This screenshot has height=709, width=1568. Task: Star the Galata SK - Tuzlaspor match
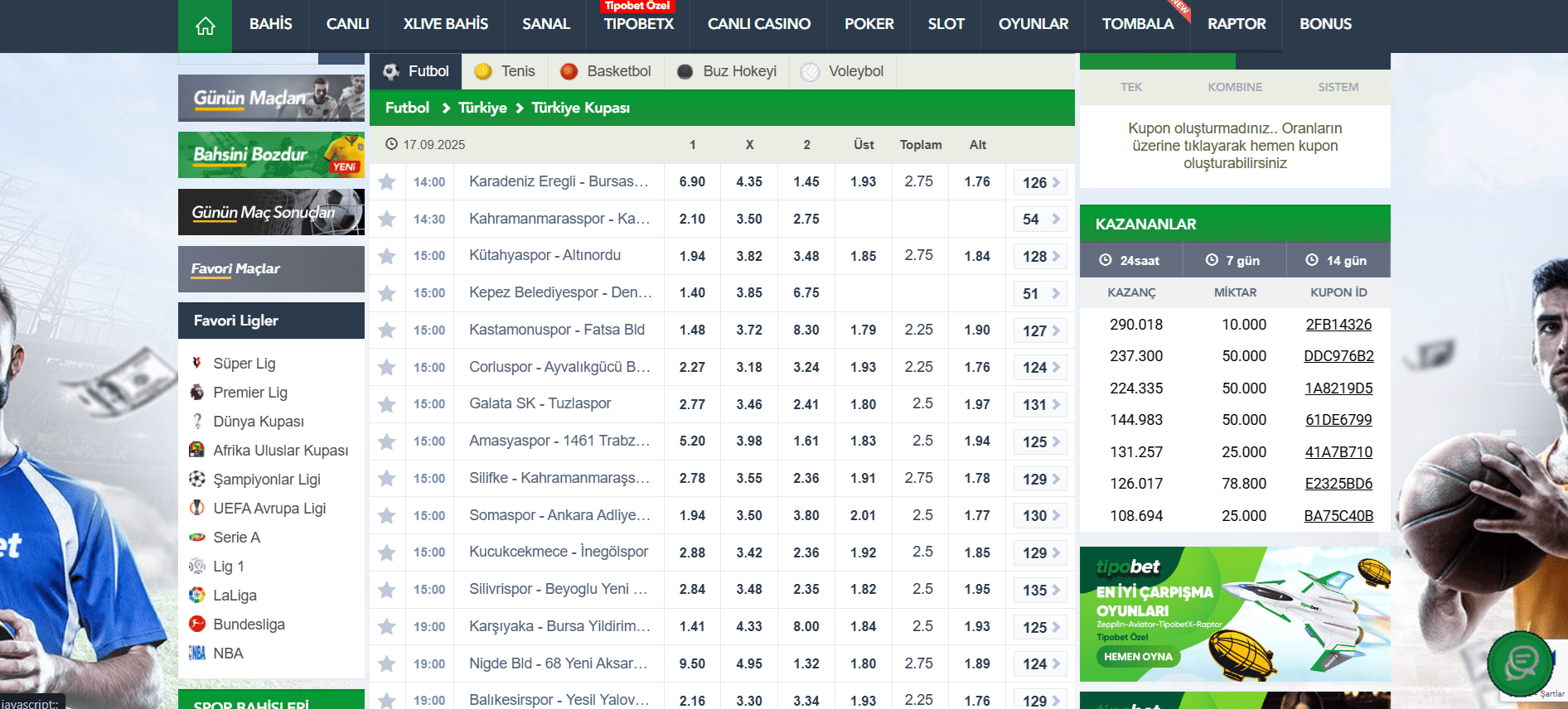coord(387,404)
